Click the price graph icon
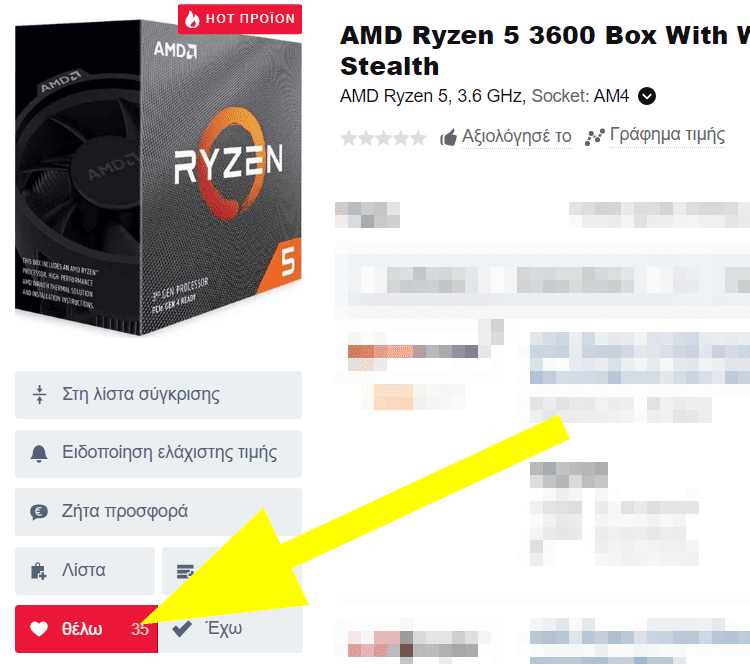Image resolution: width=750 pixels, height=664 pixels. click(595, 137)
